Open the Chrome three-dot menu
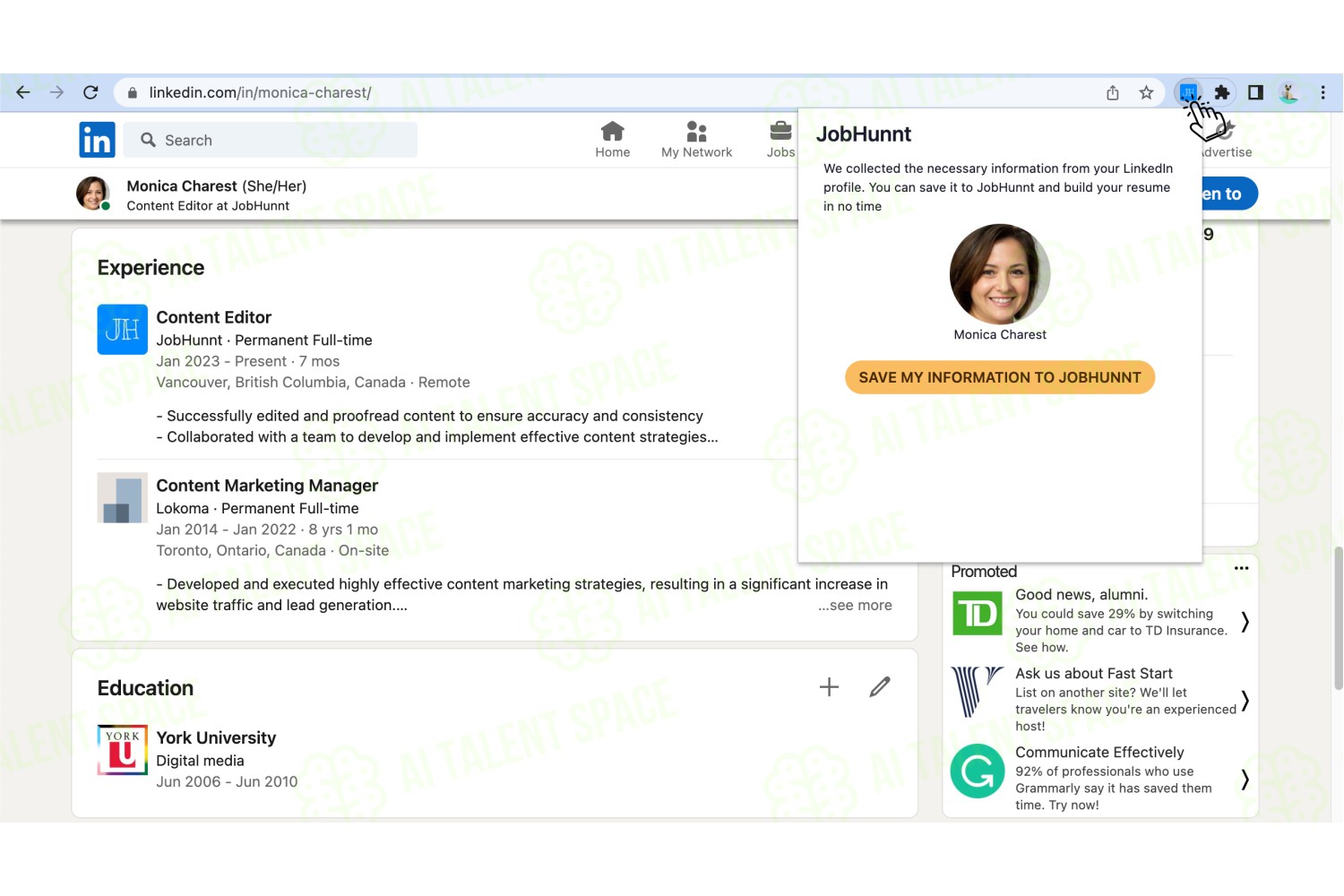The image size is (1344, 896). point(1322,92)
